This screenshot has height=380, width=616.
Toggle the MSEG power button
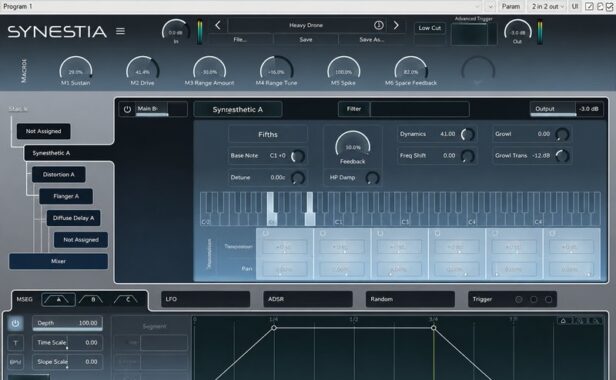15,323
